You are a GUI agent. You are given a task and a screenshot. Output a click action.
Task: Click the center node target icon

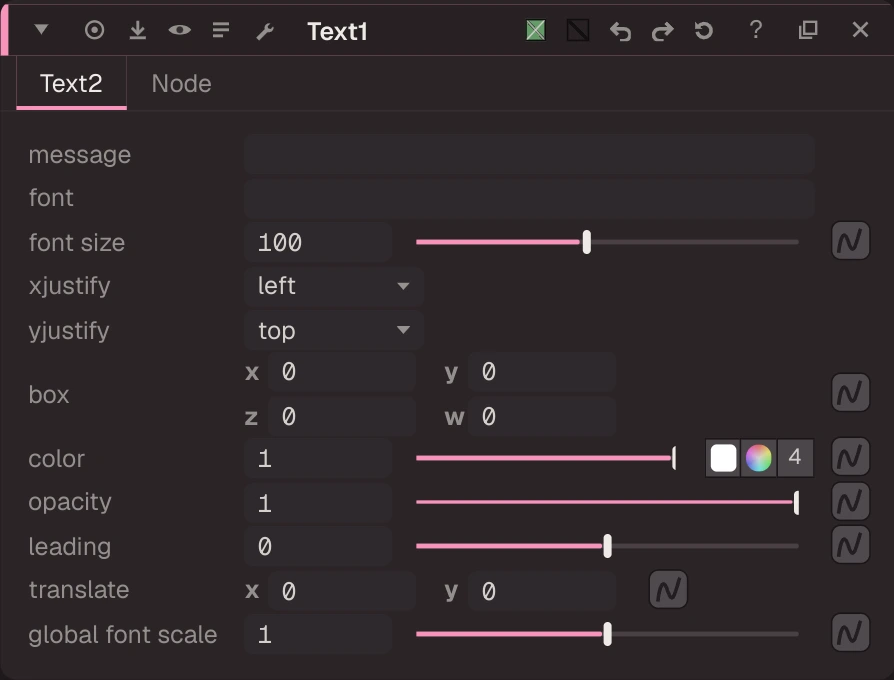(x=95, y=30)
